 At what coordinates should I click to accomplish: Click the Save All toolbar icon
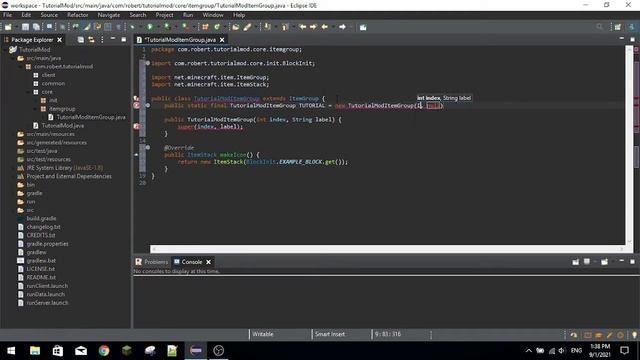36,27
